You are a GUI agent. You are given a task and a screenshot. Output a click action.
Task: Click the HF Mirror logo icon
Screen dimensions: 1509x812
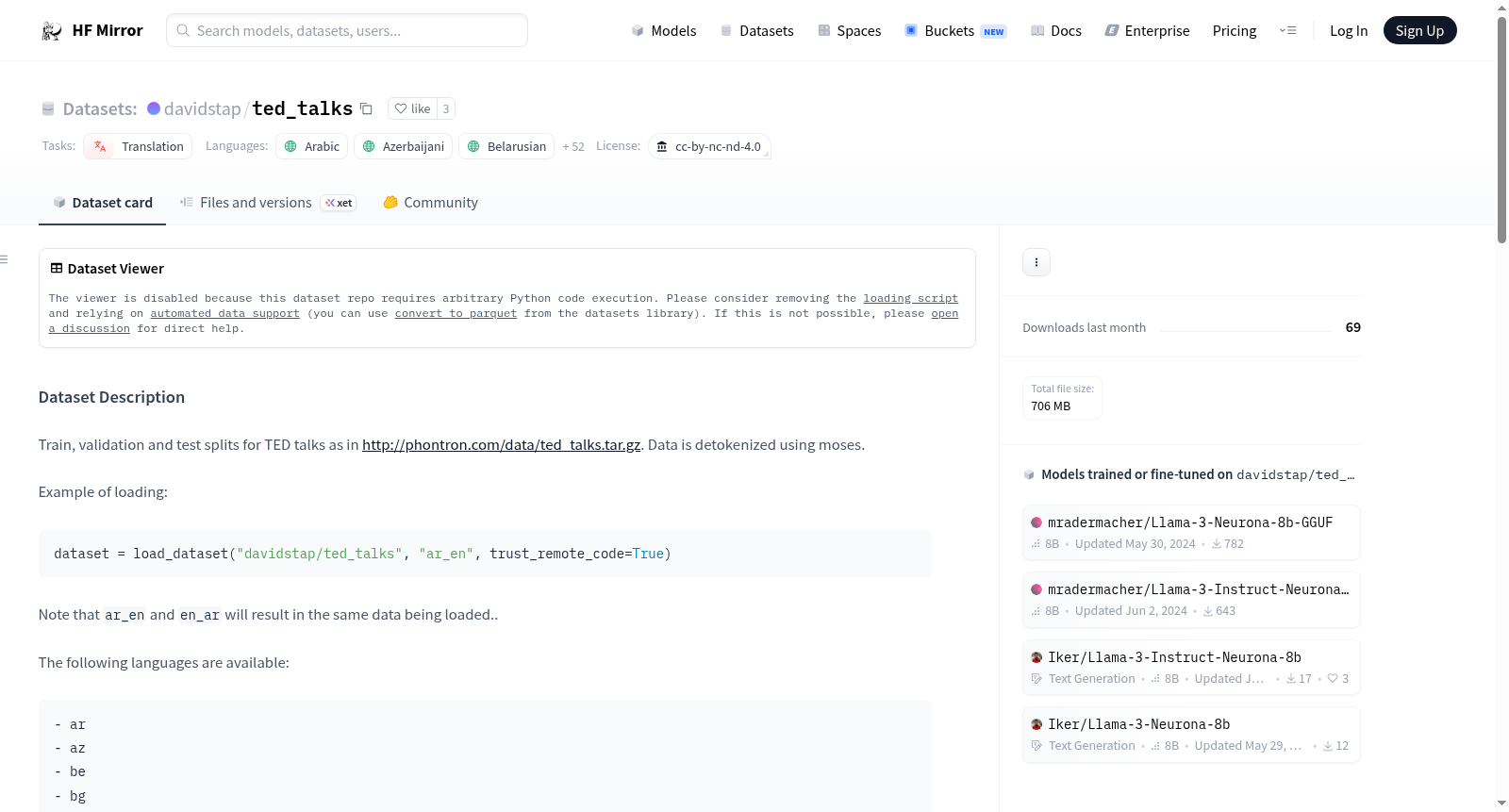click(52, 31)
